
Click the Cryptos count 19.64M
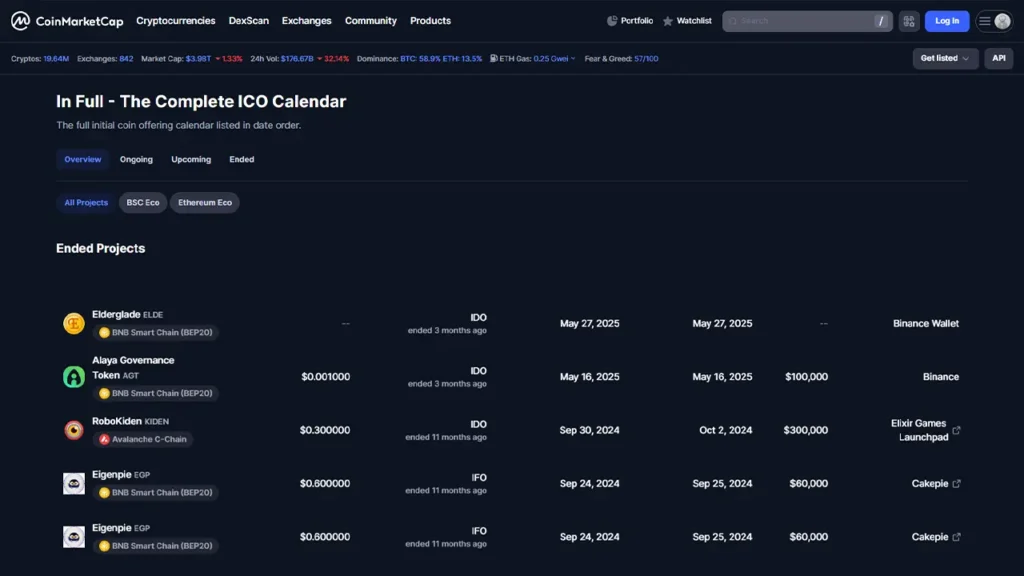56,59
